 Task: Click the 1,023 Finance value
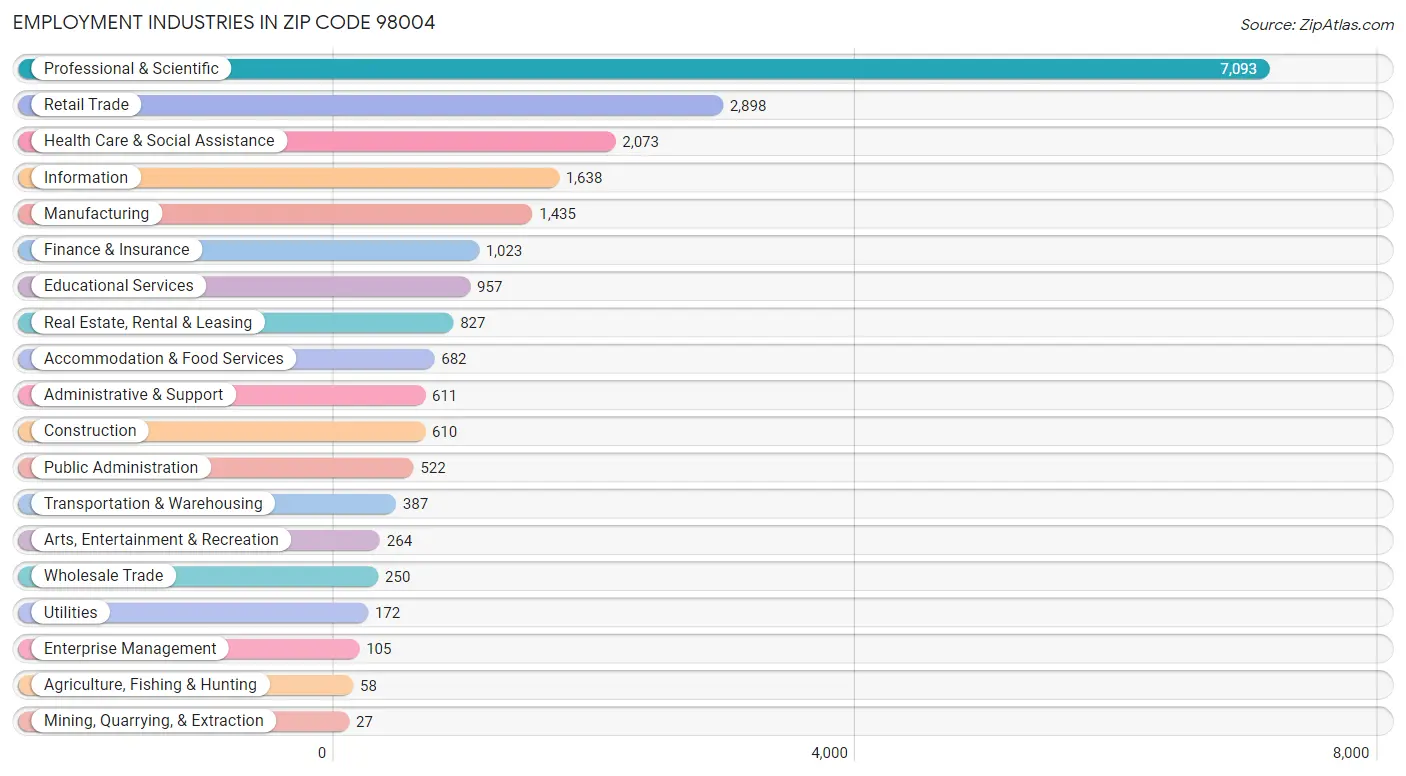(x=504, y=251)
